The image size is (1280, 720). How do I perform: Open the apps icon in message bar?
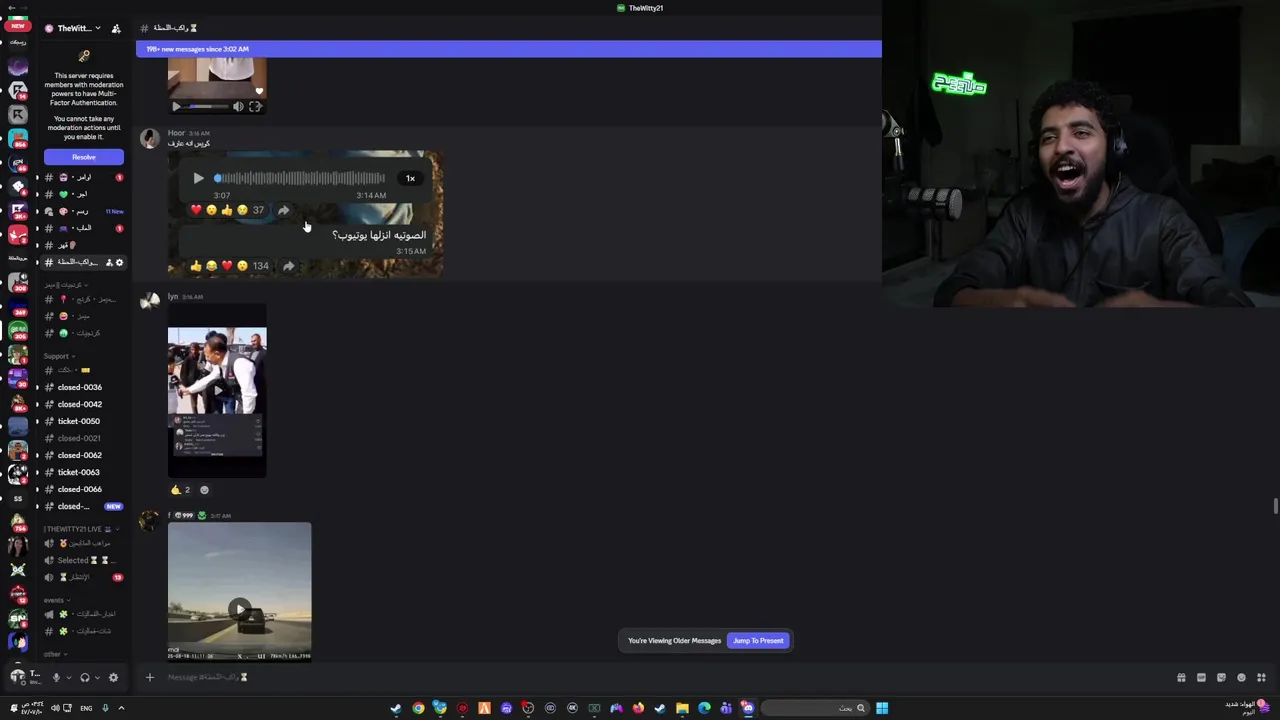pos(1261,677)
